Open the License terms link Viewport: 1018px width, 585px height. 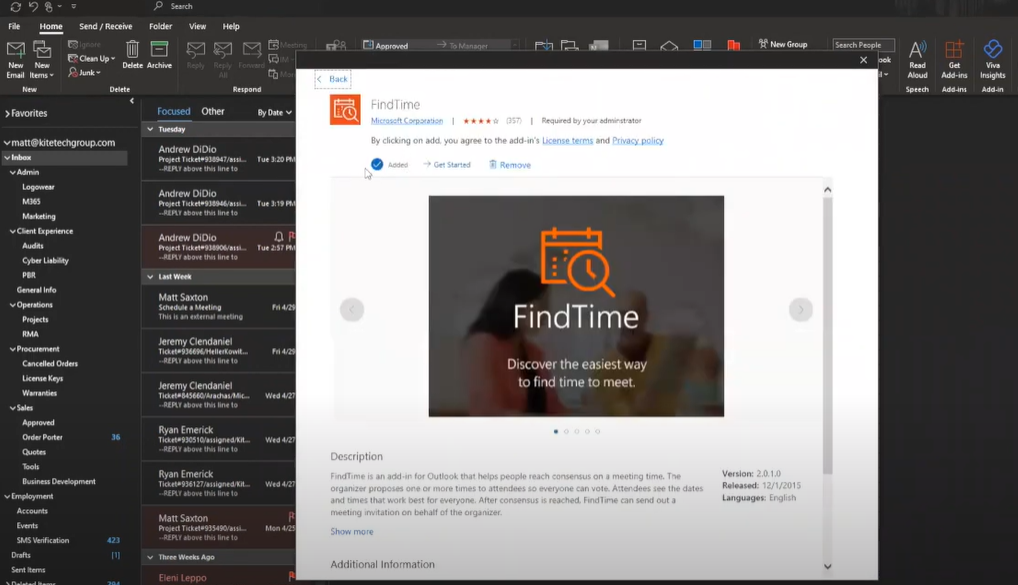pyautogui.click(x=567, y=140)
